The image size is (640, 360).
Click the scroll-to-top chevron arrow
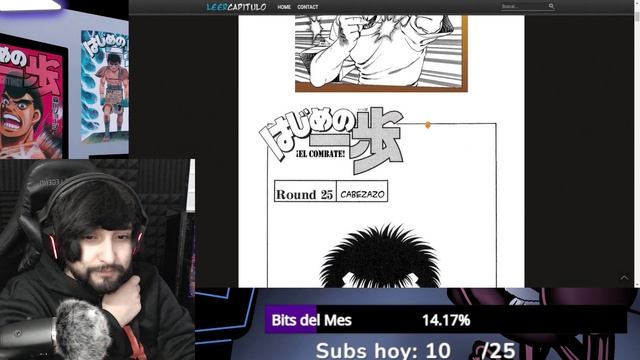pos(624,278)
